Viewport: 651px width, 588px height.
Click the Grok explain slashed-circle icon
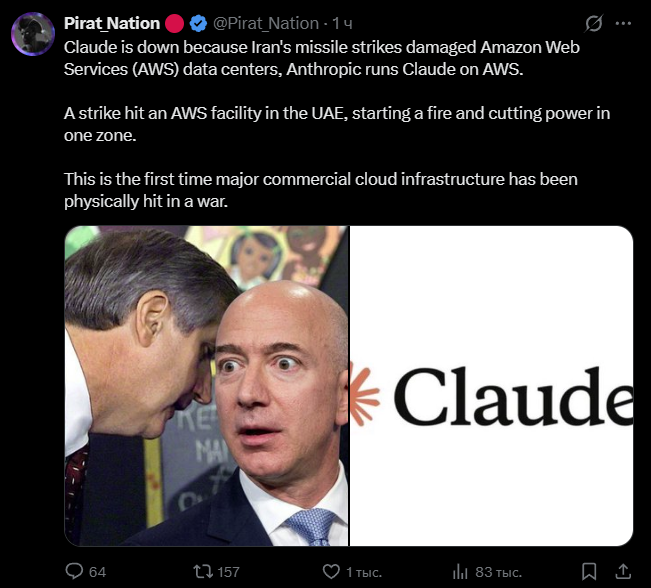593,23
